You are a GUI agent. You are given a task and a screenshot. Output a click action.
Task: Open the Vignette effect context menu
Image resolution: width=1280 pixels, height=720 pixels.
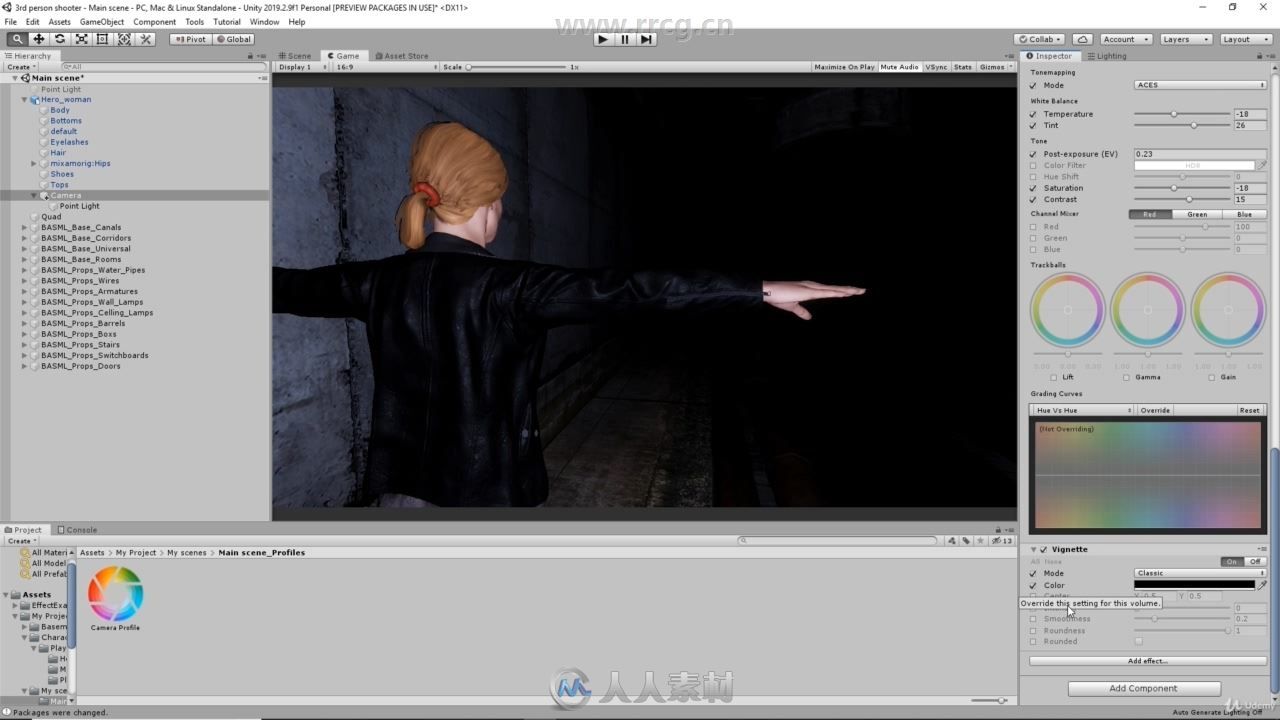(1262, 549)
